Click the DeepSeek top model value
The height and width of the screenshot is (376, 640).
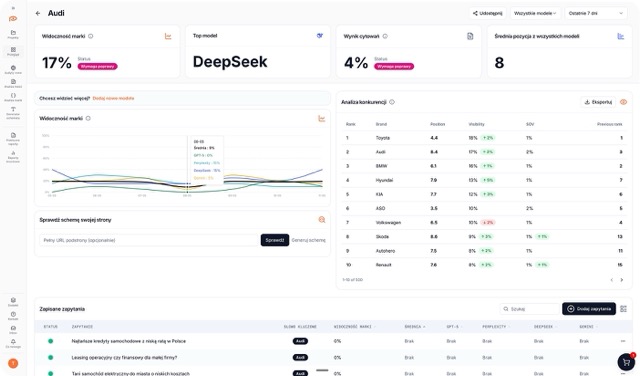(230, 62)
